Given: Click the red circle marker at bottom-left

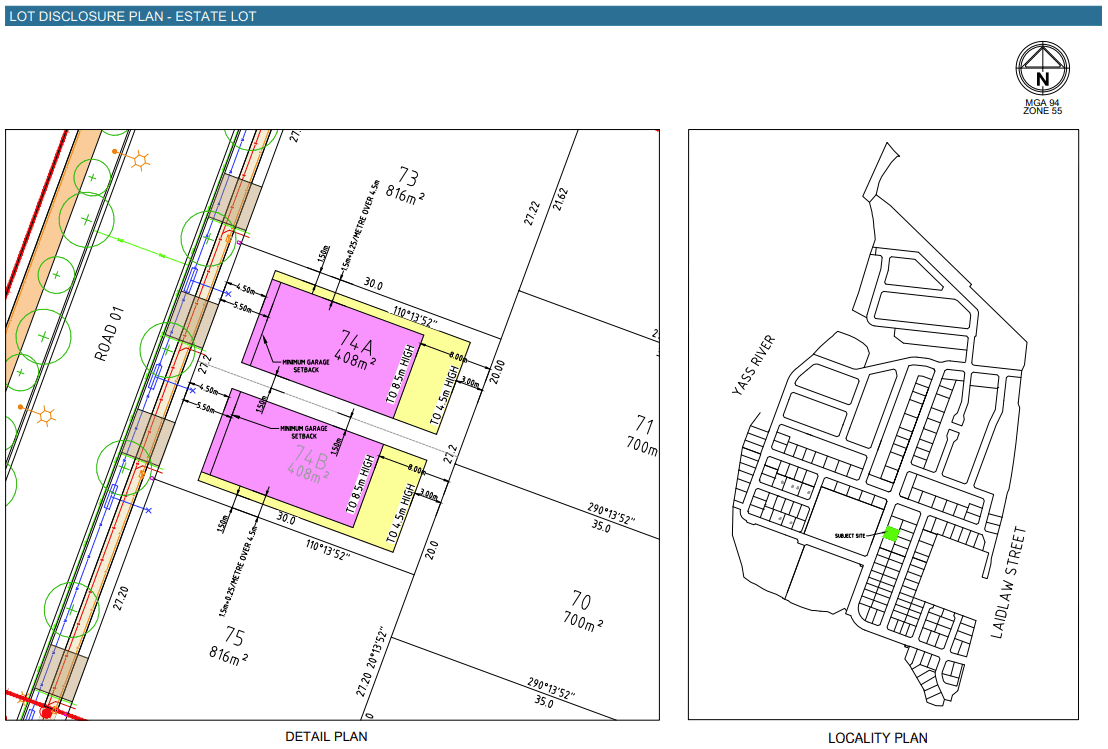Looking at the screenshot, I should (45, 713).
